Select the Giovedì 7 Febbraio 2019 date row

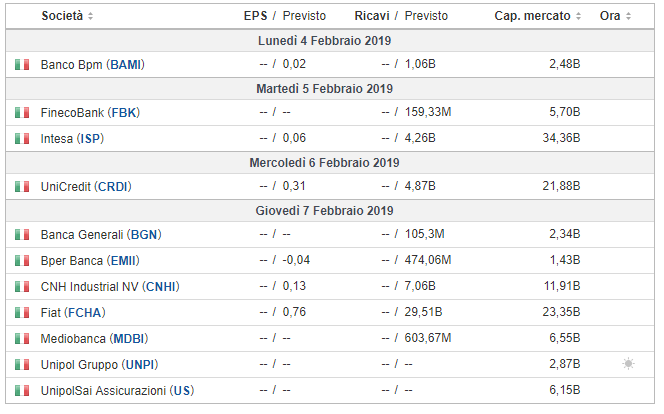point(330,210)
